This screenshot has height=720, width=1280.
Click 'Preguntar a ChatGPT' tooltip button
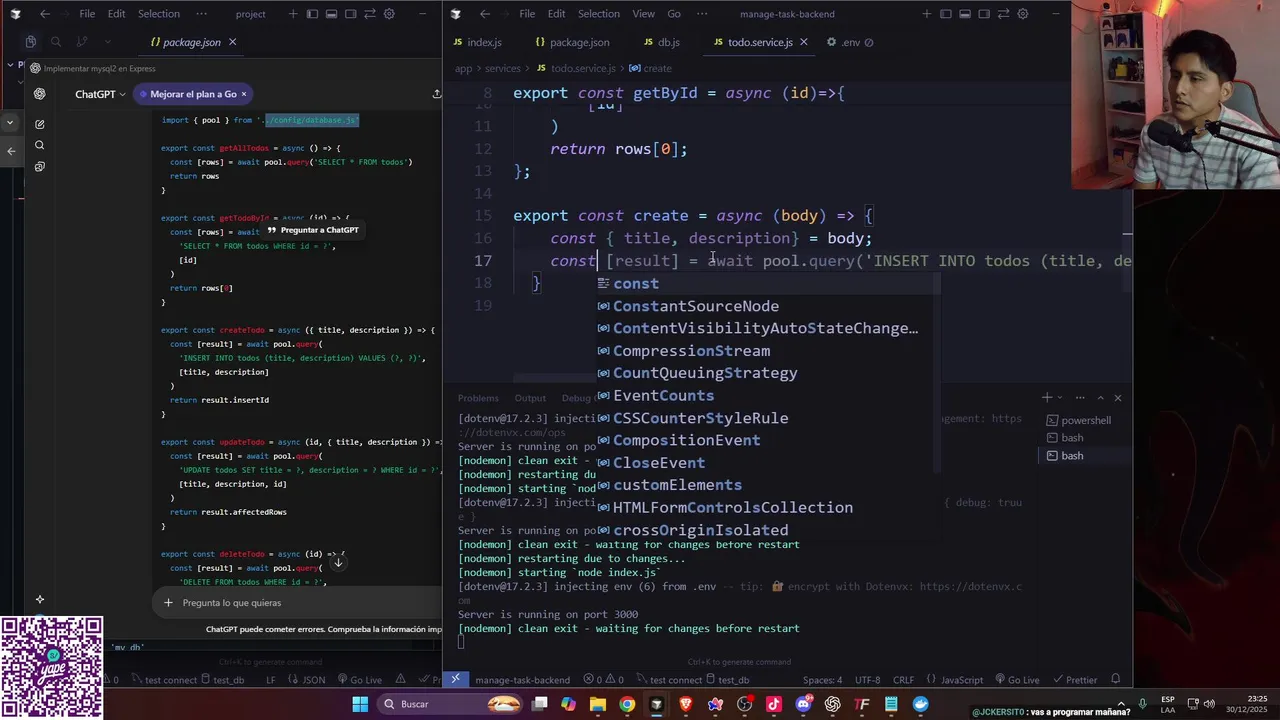click(x=313, y=230)
